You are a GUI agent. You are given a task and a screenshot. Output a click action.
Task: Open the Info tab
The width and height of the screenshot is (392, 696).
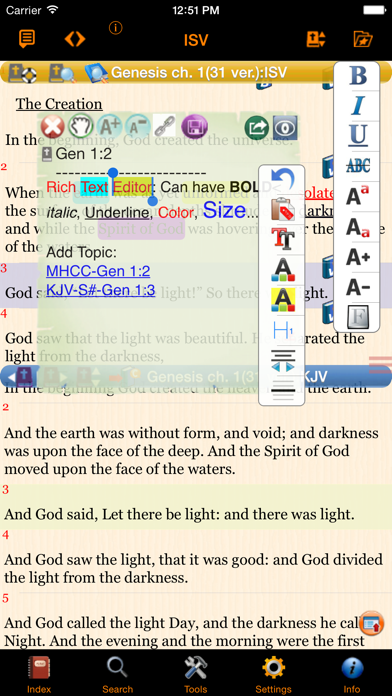point(352,674)
